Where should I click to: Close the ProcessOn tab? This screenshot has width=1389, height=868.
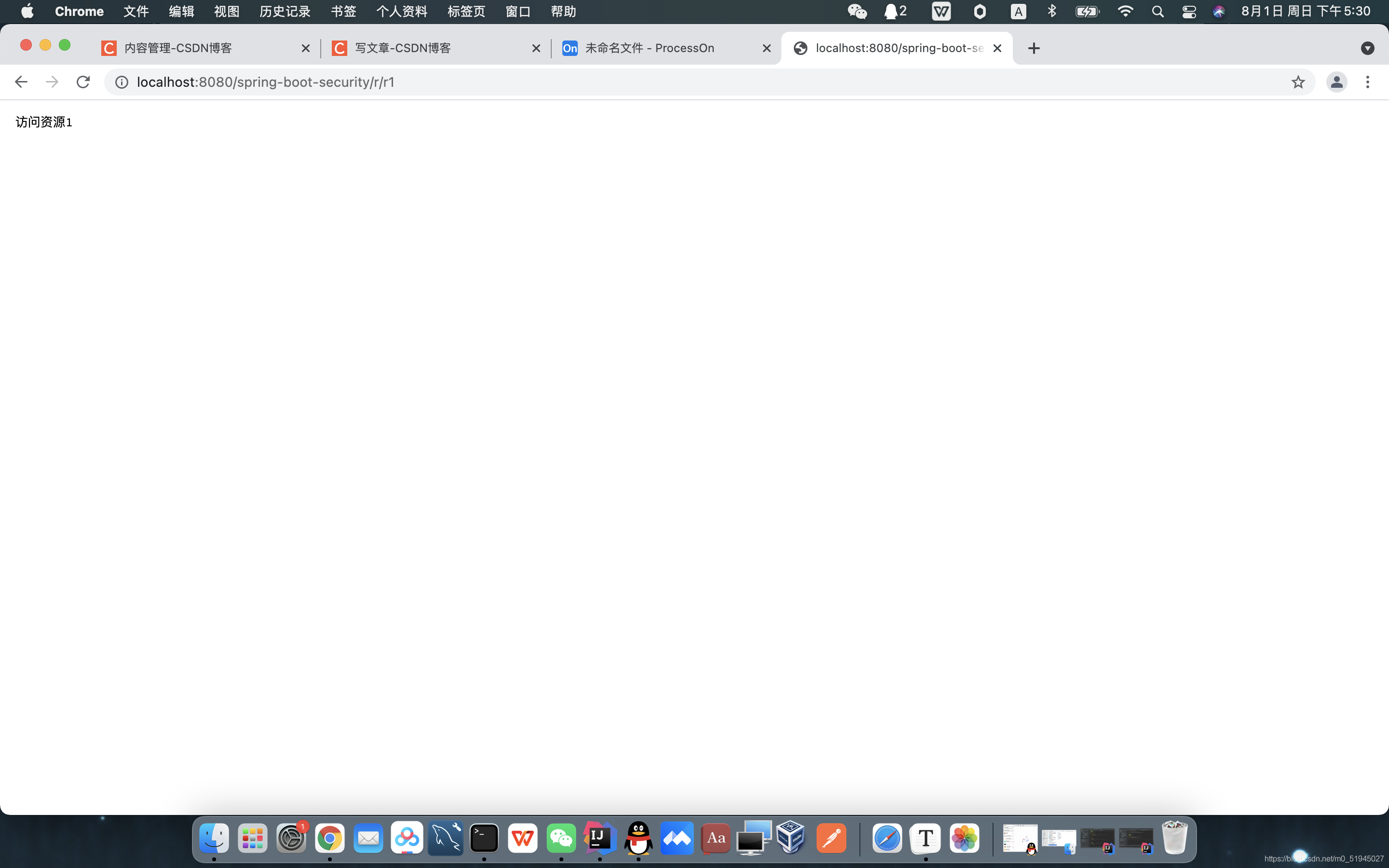tap(766, 48)
